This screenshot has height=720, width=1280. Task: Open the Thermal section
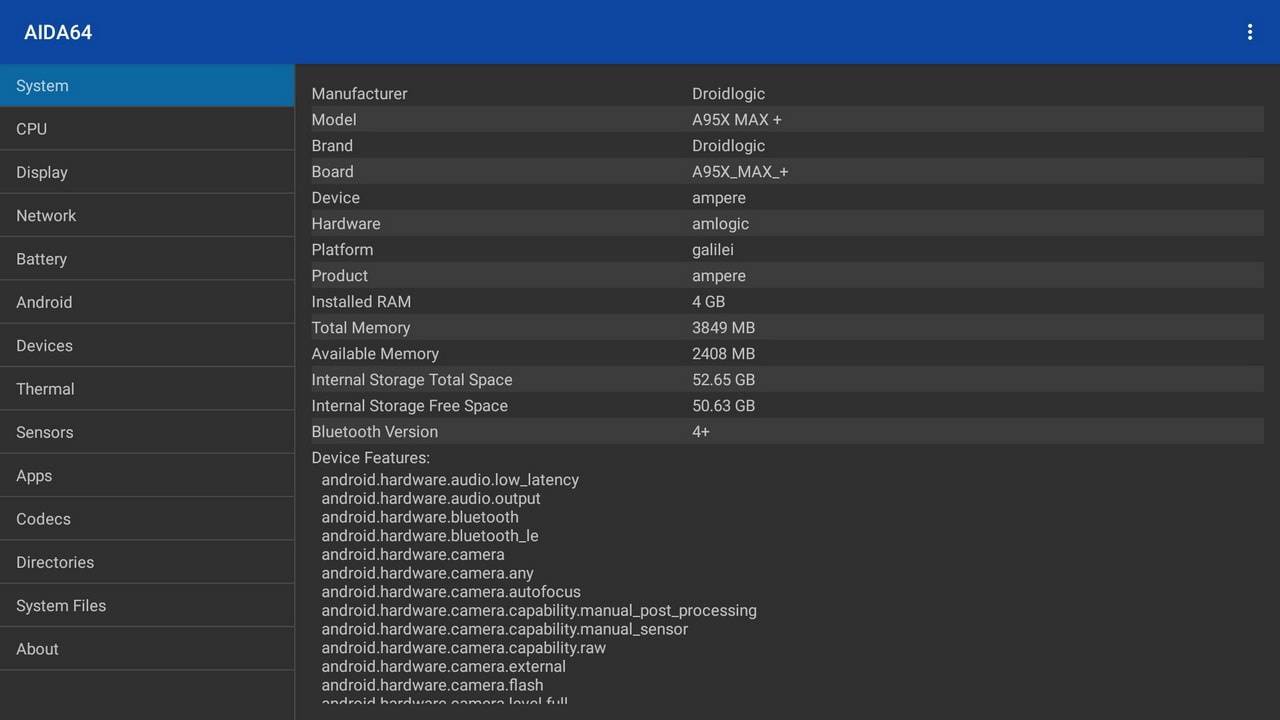coord(147,389)
